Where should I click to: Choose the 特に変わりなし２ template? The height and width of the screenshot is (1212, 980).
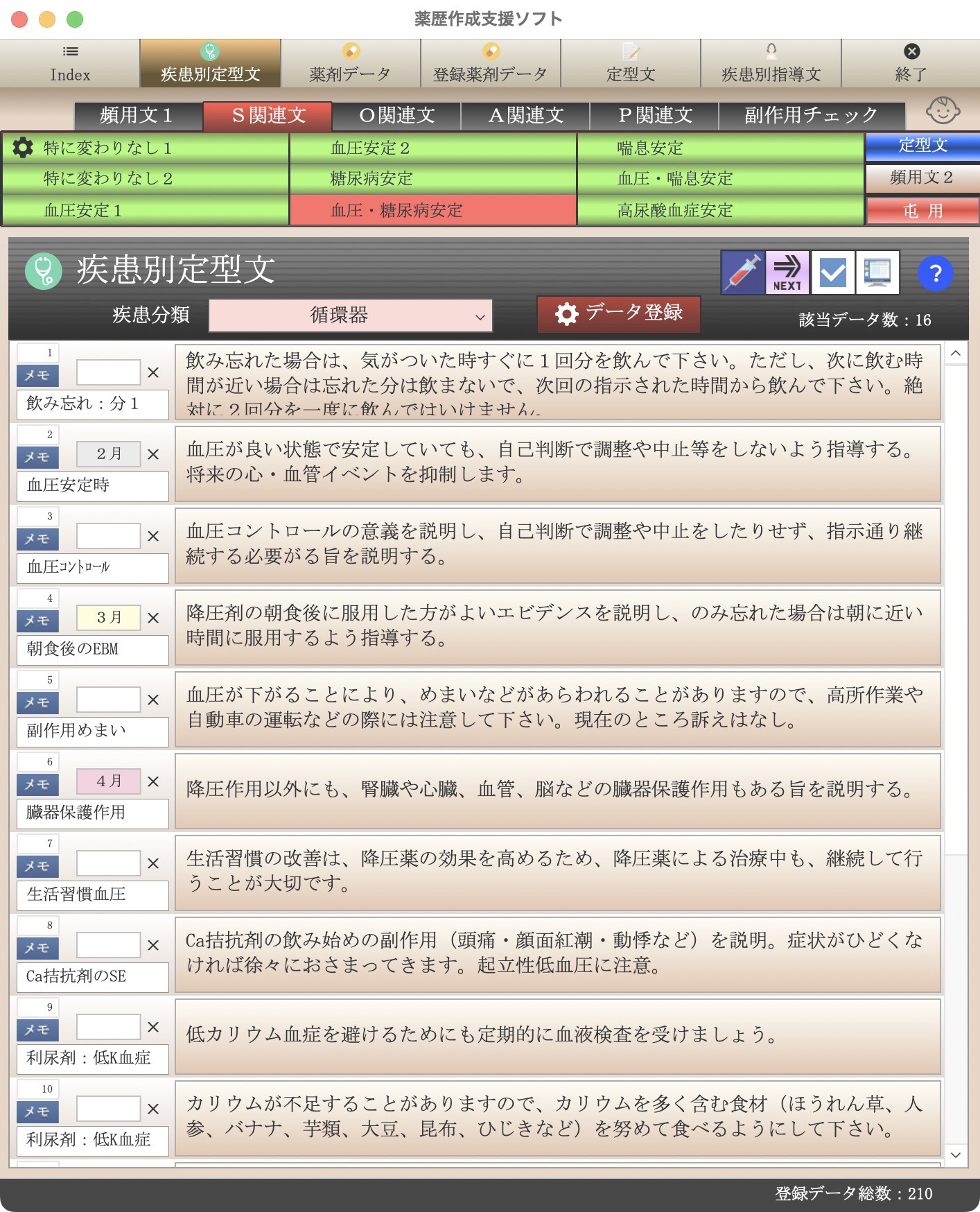point(146,179)
